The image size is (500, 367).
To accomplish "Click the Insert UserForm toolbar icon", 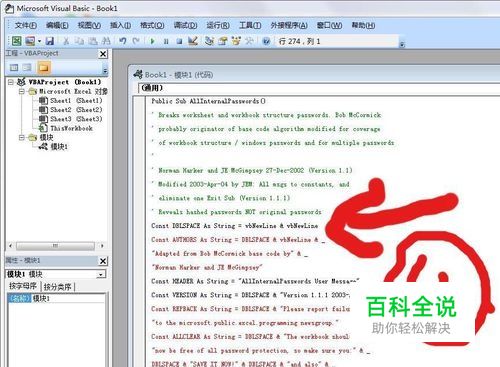I will [30, 41].
